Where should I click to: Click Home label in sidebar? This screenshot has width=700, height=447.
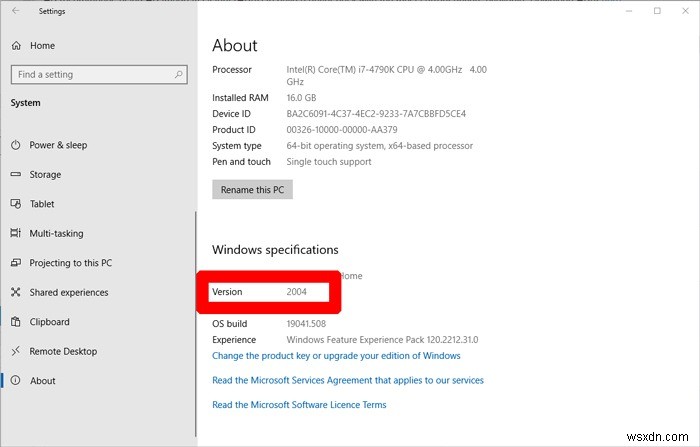[42, 46]
